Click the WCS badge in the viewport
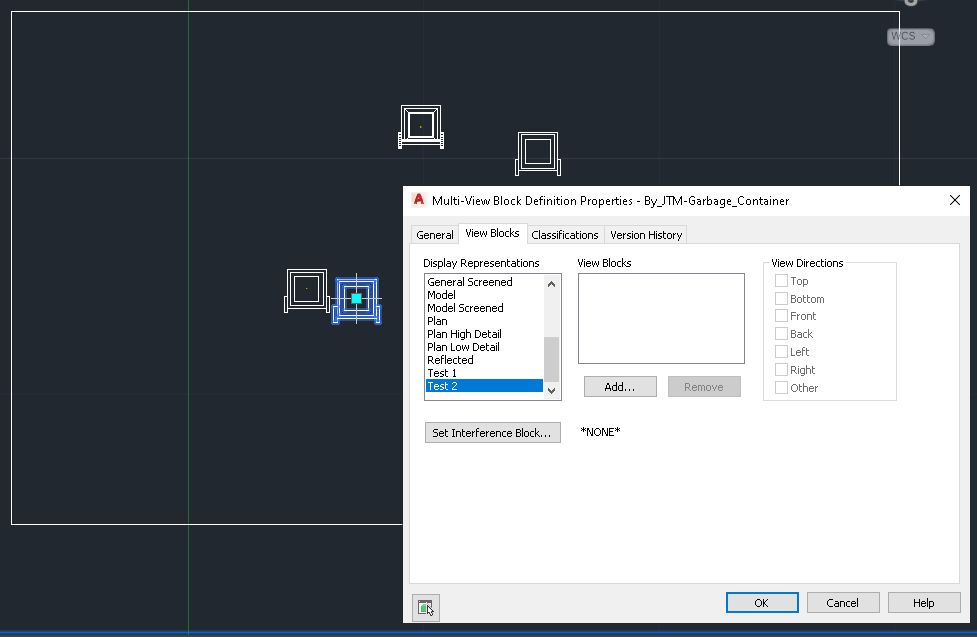 (903, 36)
